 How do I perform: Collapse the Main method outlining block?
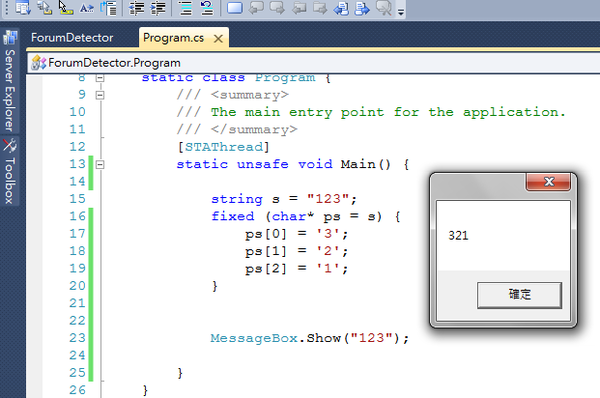[x=100, y=165]
